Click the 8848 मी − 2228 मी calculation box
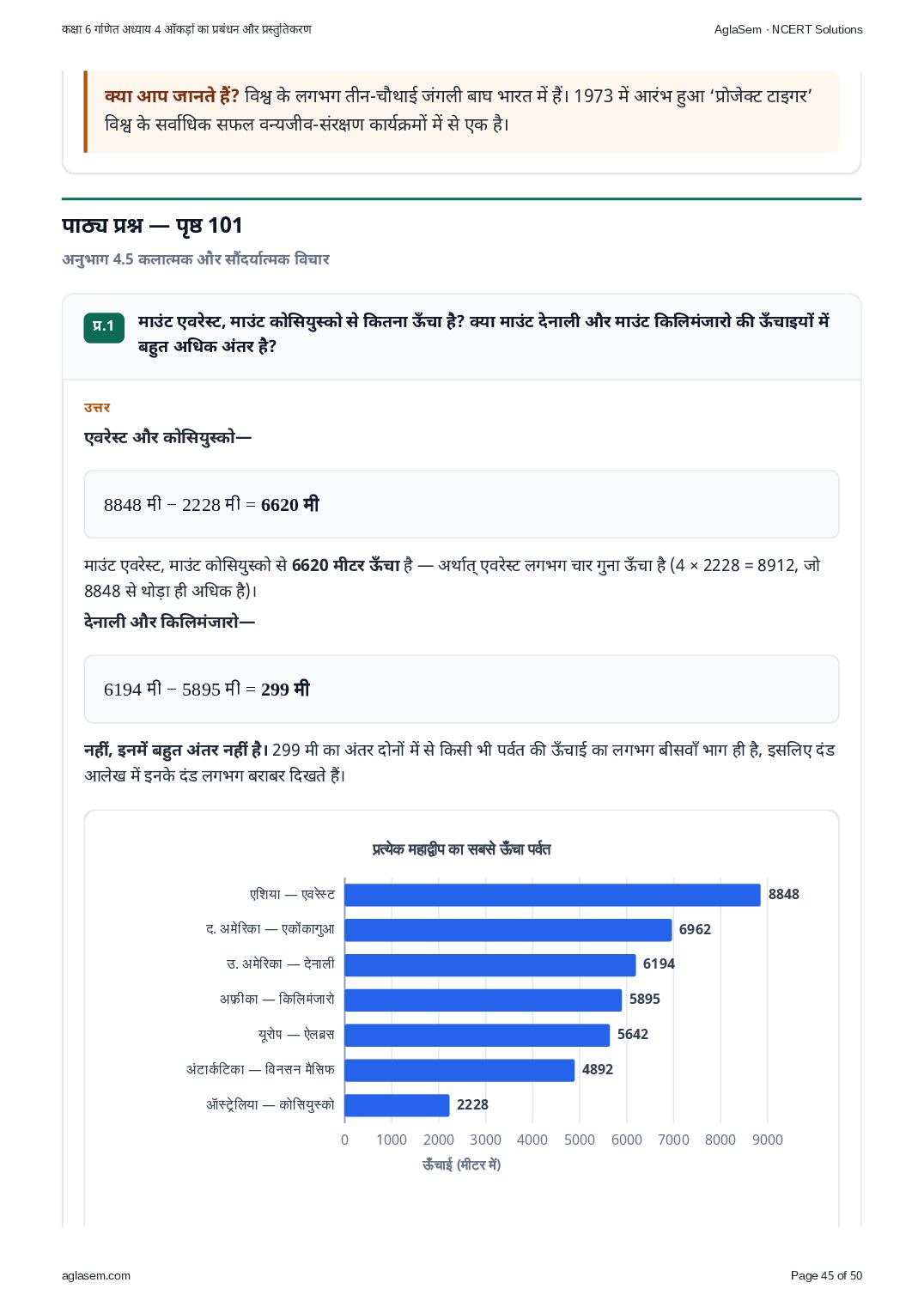The height and width of the screenshot is (1307, 924). pos(461,504)
